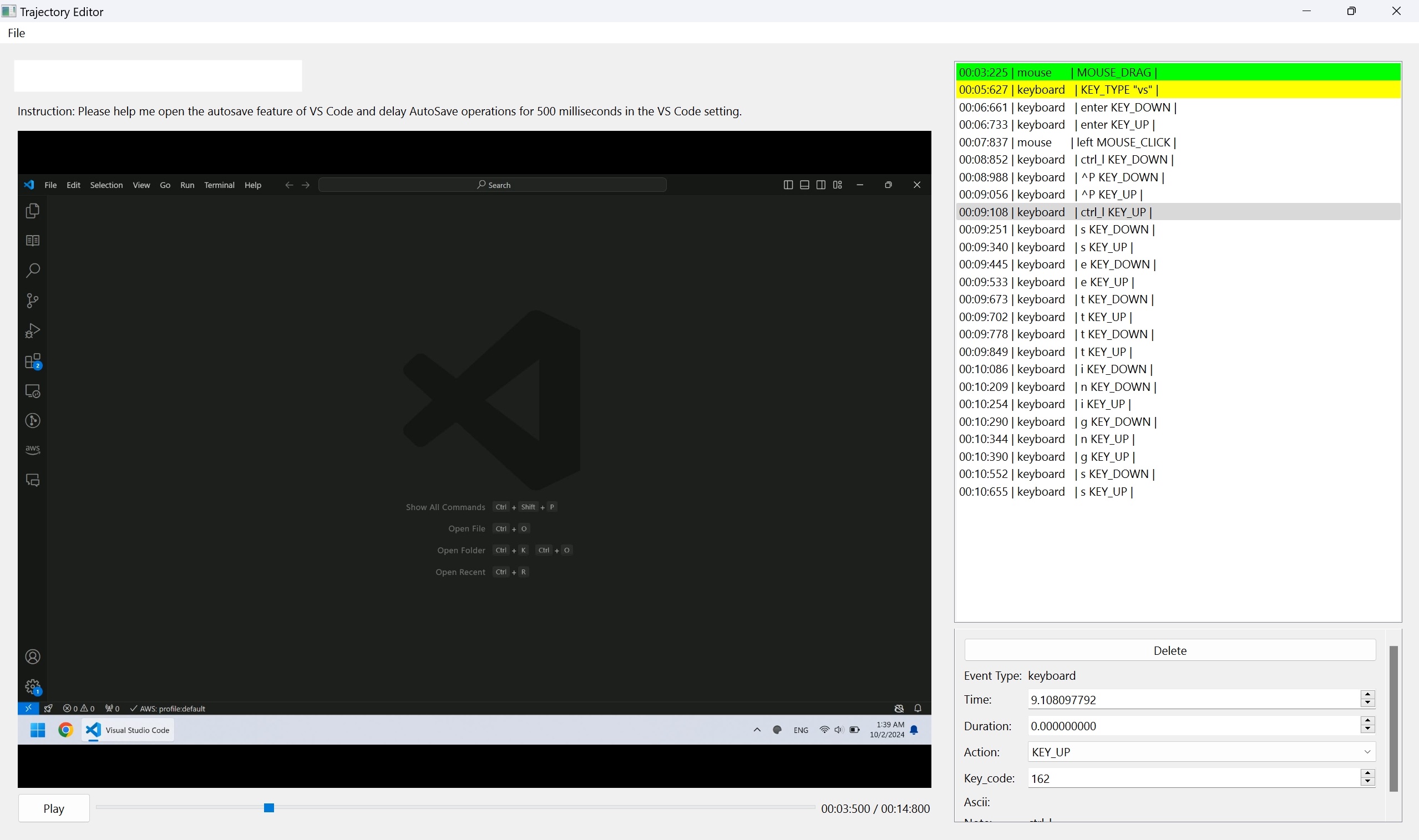Open the Terminal menu in VS Code
The height and width of the screenshot is (840, 1419).
[x=219, y=185]
